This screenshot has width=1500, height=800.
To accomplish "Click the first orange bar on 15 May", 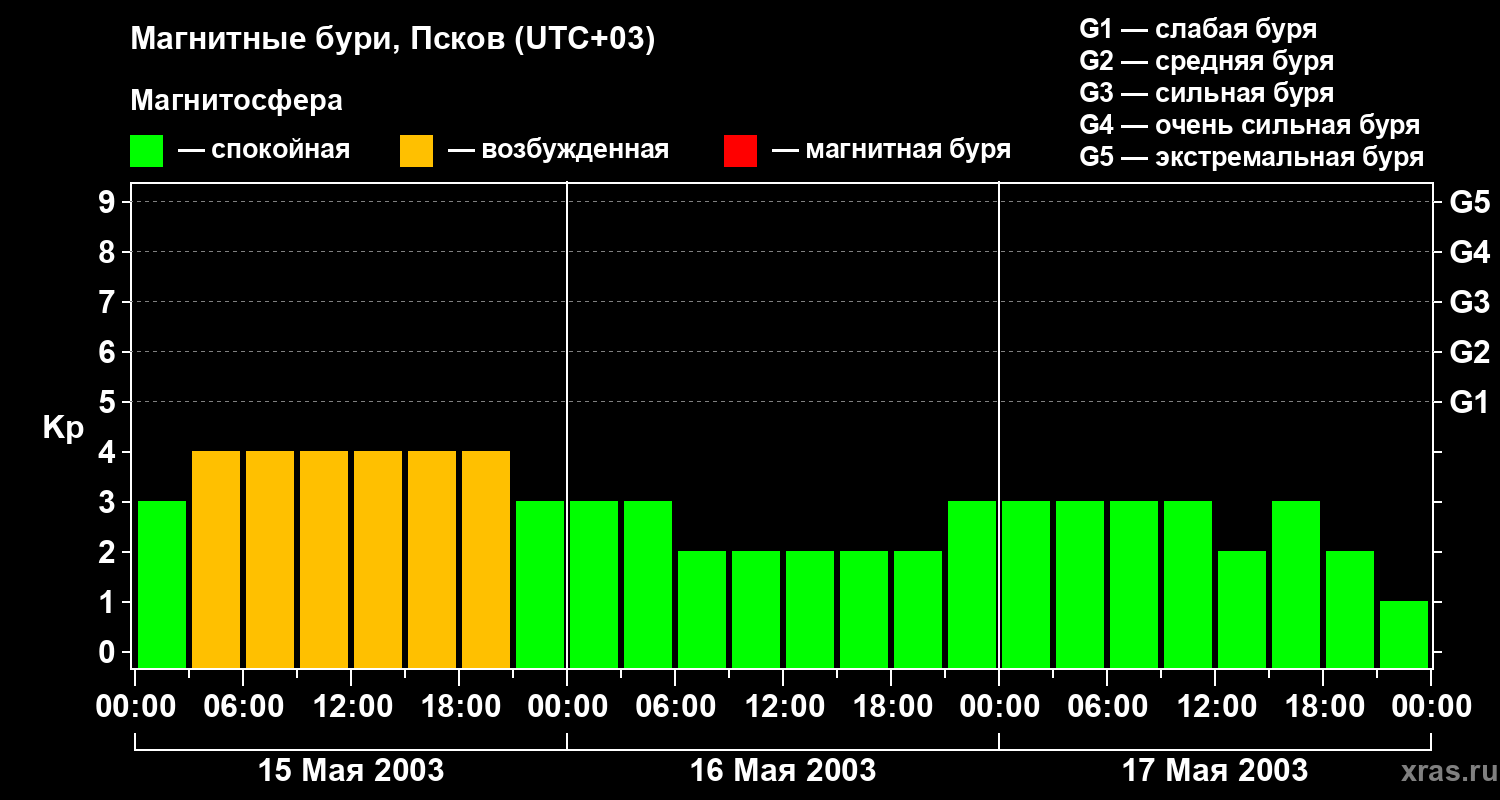I will tap(216, 559).
